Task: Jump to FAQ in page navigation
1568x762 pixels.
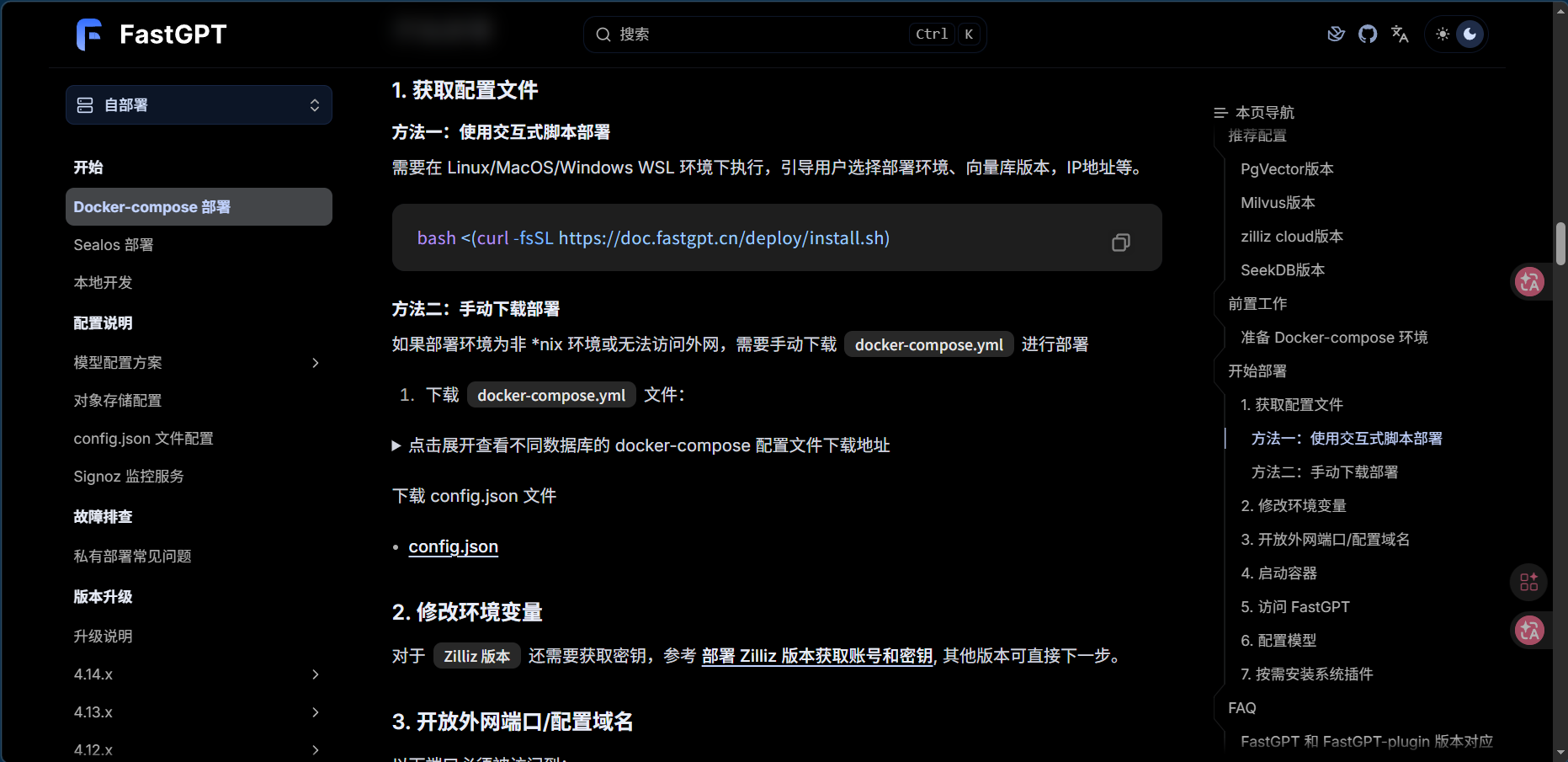Action: (x=1242, y=708)
